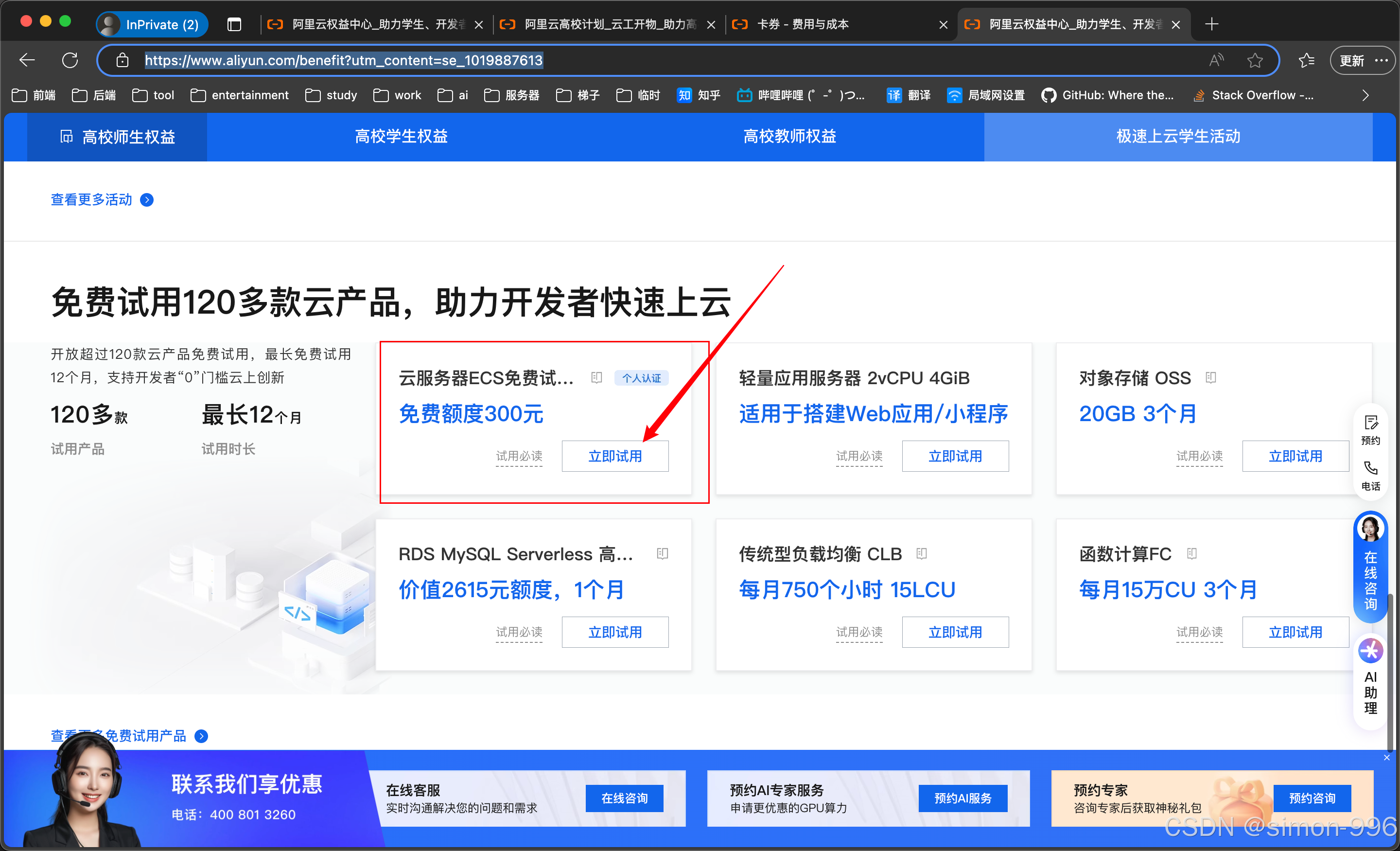
Task: Open 在线咨询 floating chat
Action: pos(1370,567)
